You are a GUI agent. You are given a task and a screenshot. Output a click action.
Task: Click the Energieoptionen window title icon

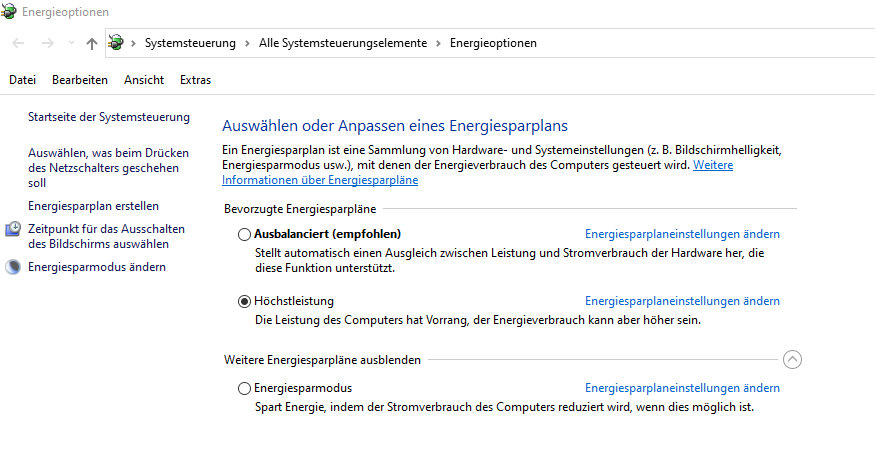[x=9, y=12]
